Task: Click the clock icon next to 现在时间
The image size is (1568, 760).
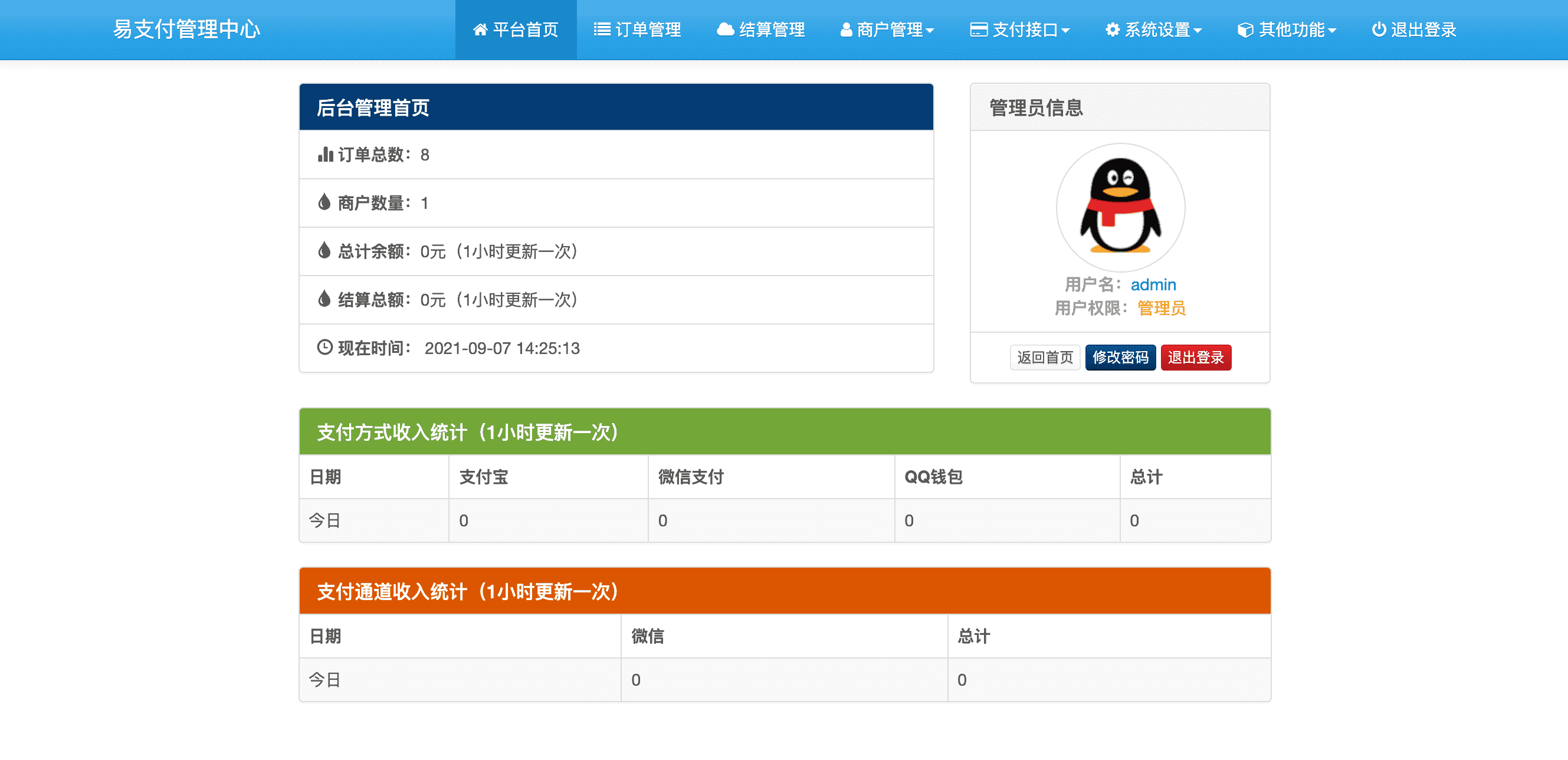Action: (x=325, y=347)
